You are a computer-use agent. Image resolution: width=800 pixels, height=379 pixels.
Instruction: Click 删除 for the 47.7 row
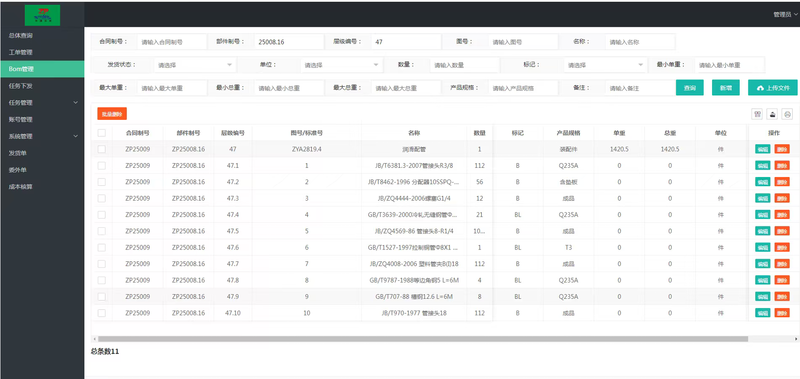(x=782, y=264)
